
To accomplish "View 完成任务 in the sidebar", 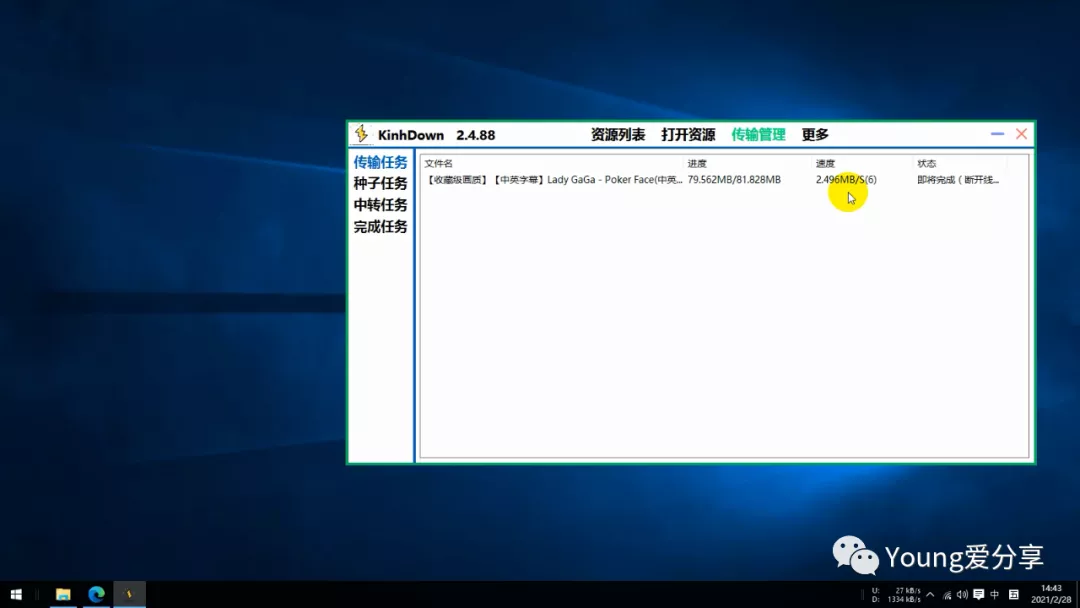I will 380,227.
